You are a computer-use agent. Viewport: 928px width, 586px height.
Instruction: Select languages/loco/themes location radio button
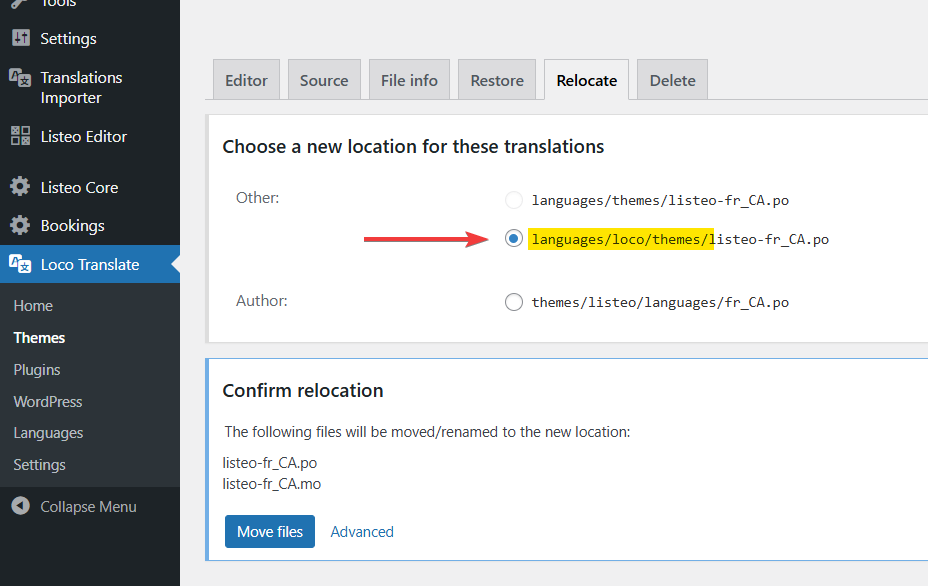point(514,239)
